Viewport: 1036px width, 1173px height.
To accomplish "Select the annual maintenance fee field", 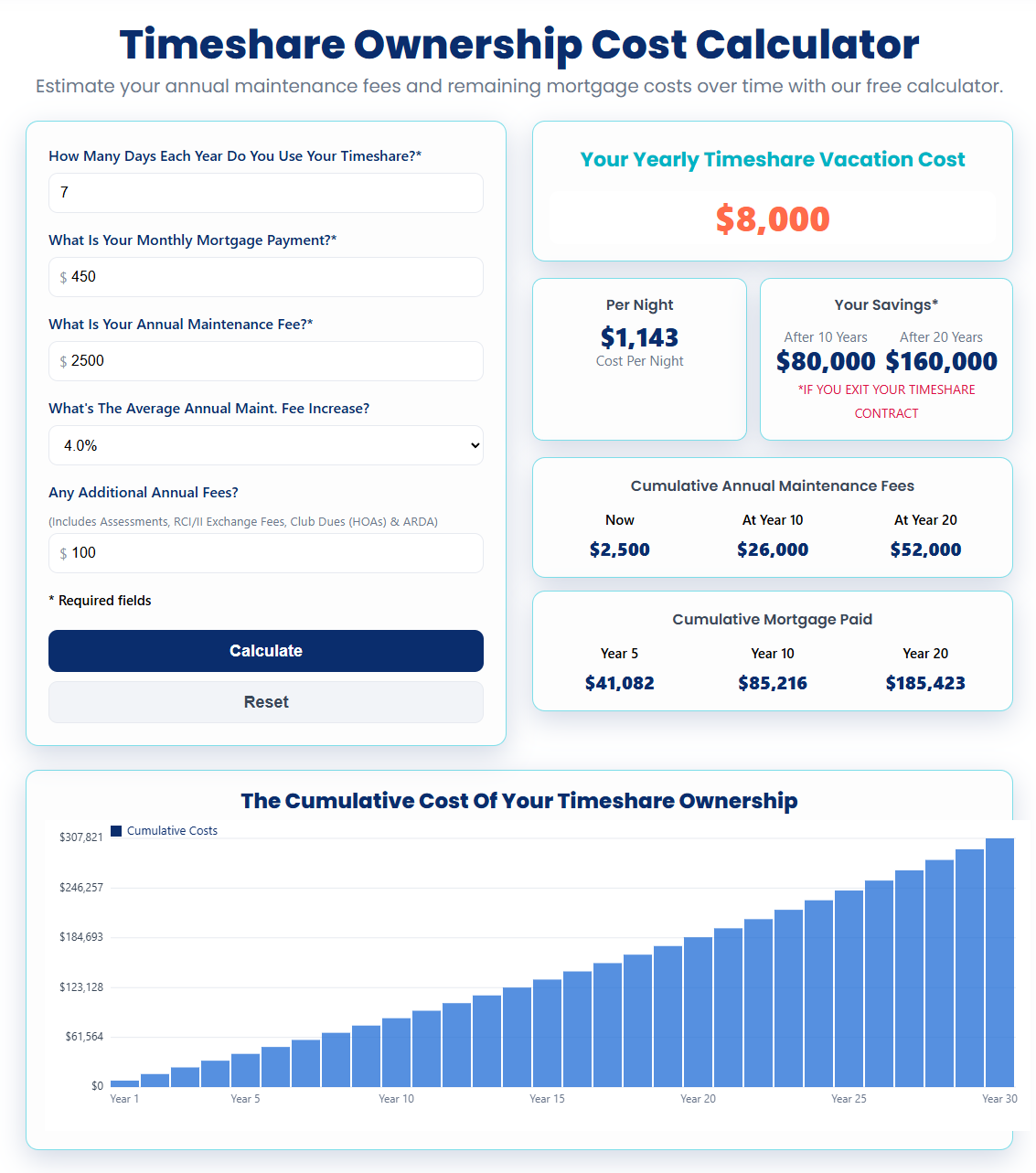I will tap(274, 361).
